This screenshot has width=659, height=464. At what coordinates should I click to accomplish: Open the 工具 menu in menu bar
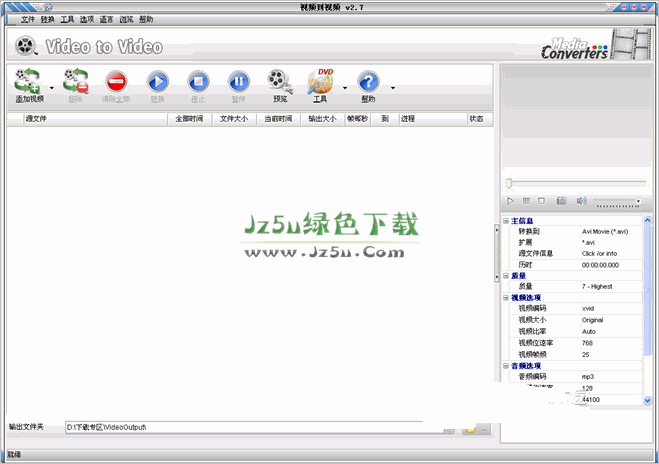click(x=67, y=19)
